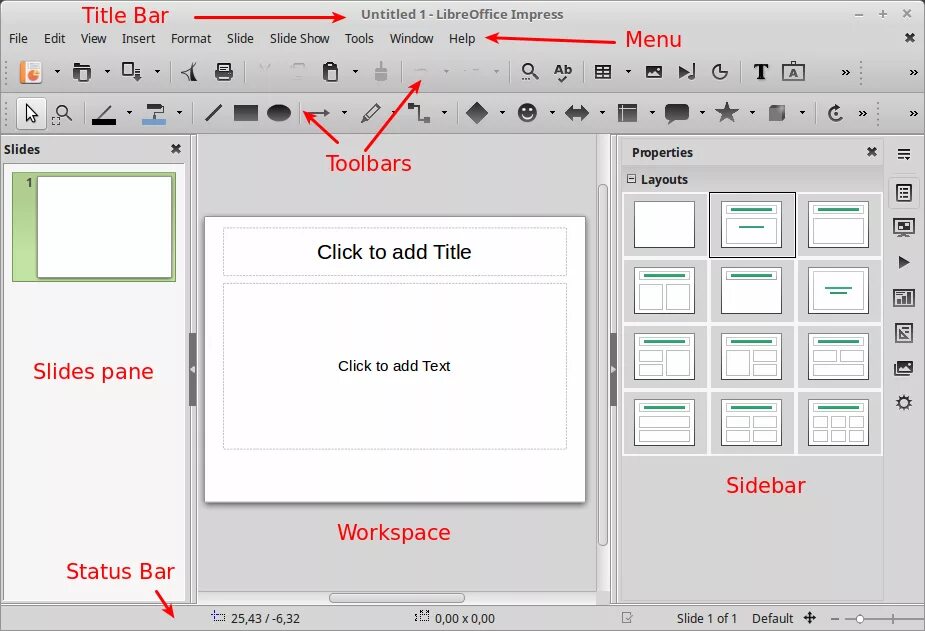Open the New presentation dropdown arrow
Image resolution: width=925 pixels, height=631 pixels.
57,72
